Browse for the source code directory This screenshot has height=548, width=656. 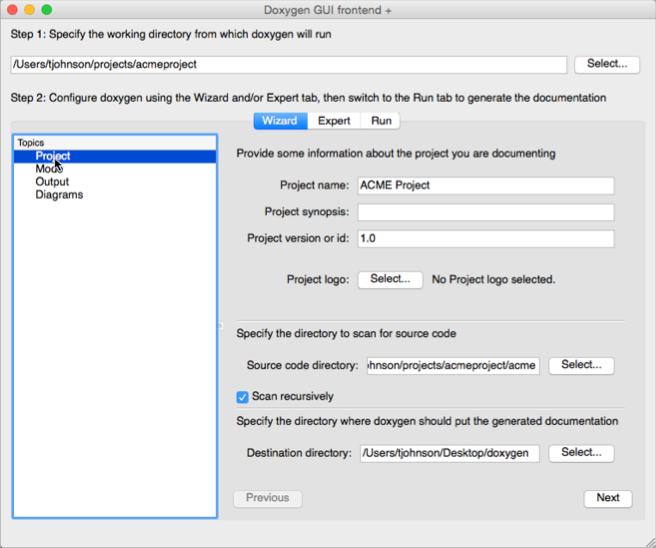coord(581,365)
